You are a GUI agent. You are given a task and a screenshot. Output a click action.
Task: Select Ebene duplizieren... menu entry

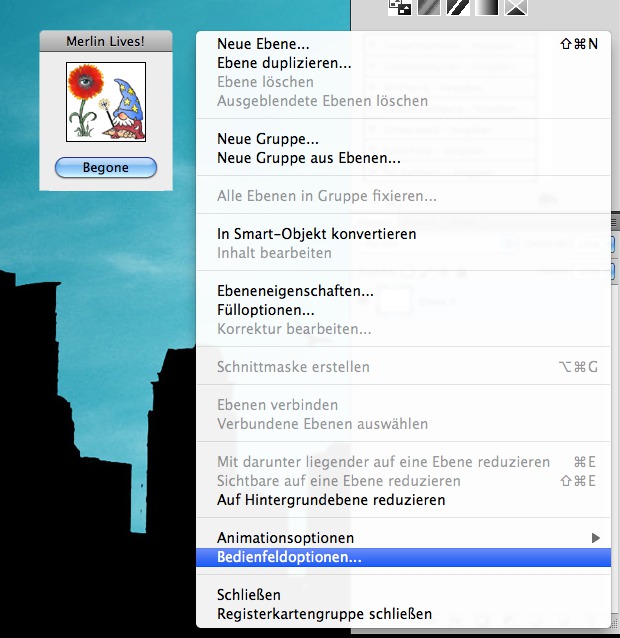(x=403, y=63)
